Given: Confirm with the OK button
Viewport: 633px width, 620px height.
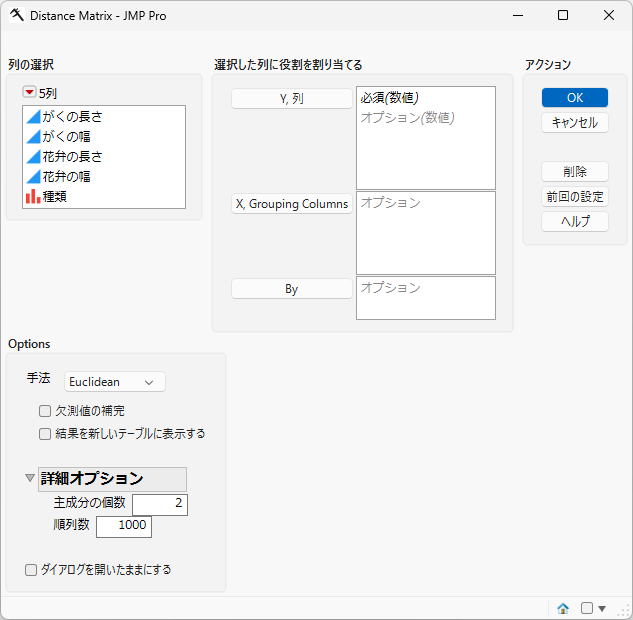Looking at the screenshot, I should pyautogui.click(x=575, y=98).
